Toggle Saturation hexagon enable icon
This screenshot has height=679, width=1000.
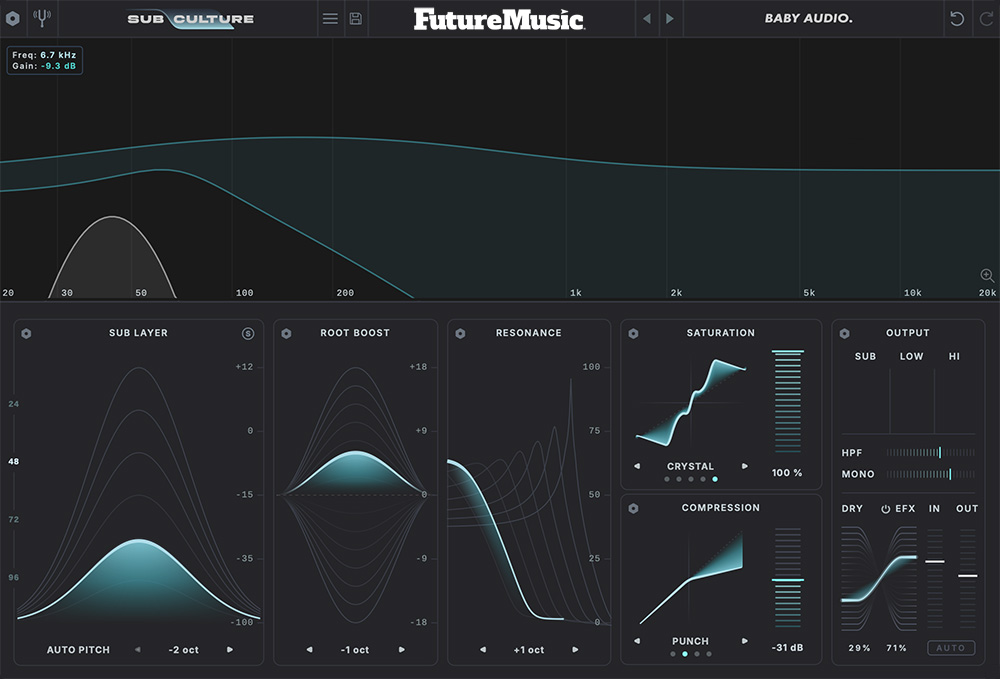(x=633, y=333)
